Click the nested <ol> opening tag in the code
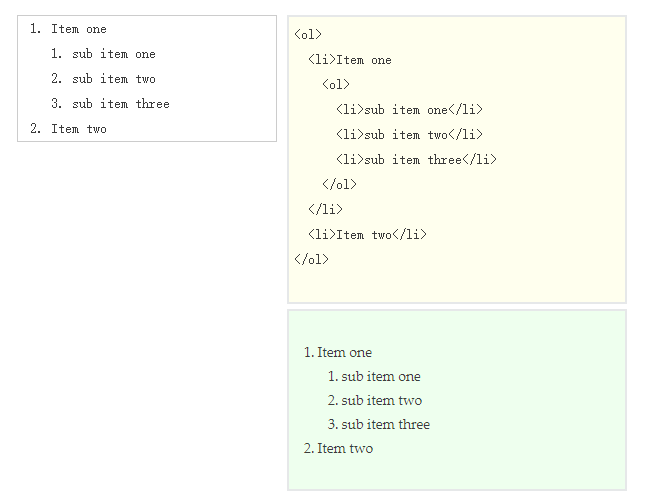The width and height of the screenshot is (645, 503). point(336,85)
